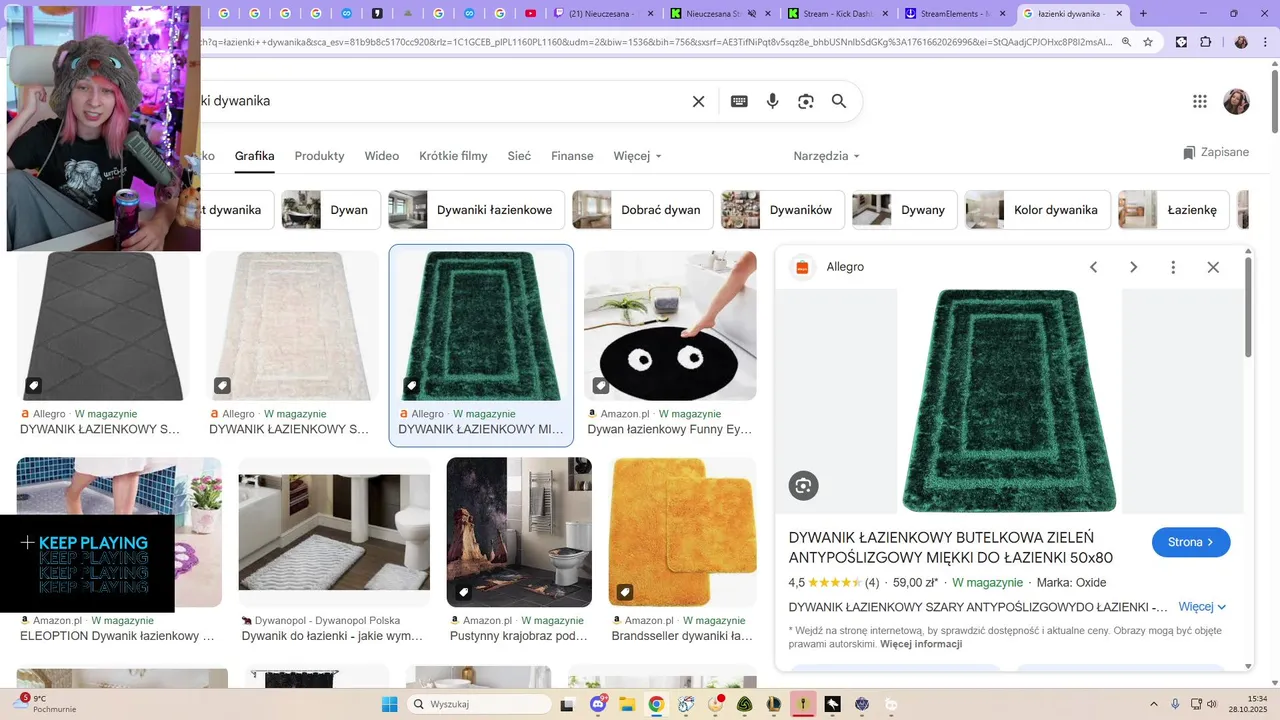The image size is (1280, 720).
Task: Click the zoom magnifier icon in the address bar
Action: 1126,42
